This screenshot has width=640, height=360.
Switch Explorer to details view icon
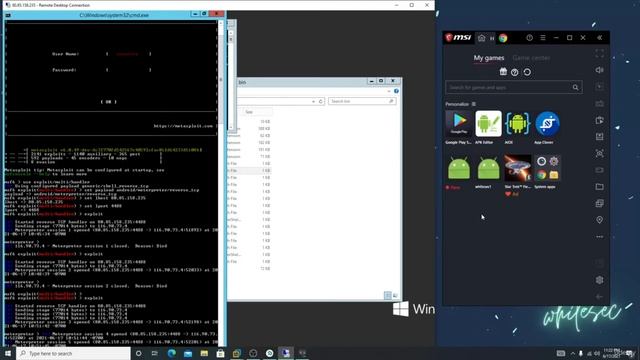tap(387, 295)
